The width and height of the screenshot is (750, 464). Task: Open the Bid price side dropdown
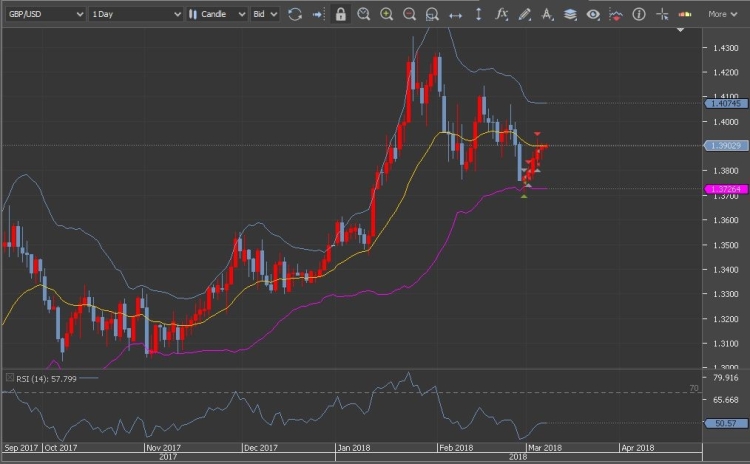tap(265, 14)
